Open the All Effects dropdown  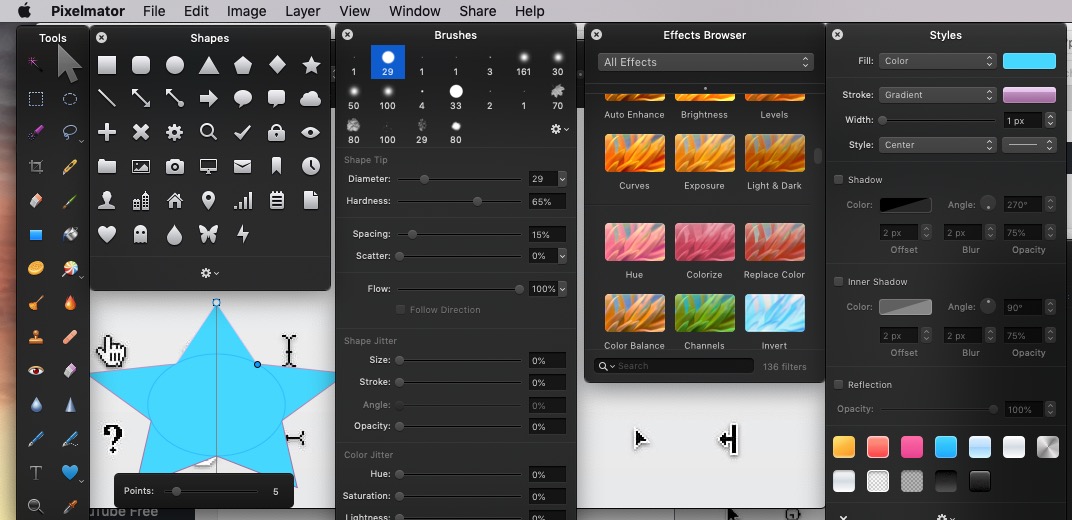[706, 62]
